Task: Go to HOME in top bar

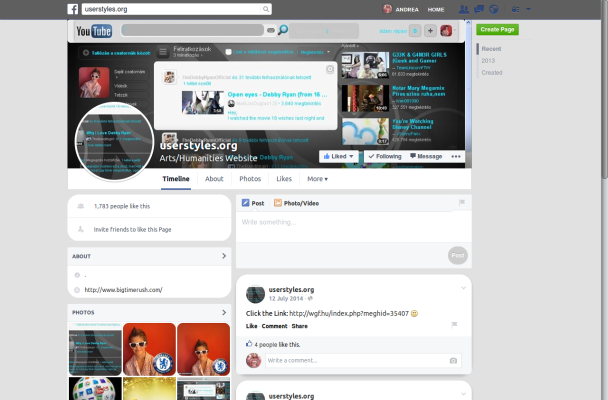Action: tap(436, 10)
